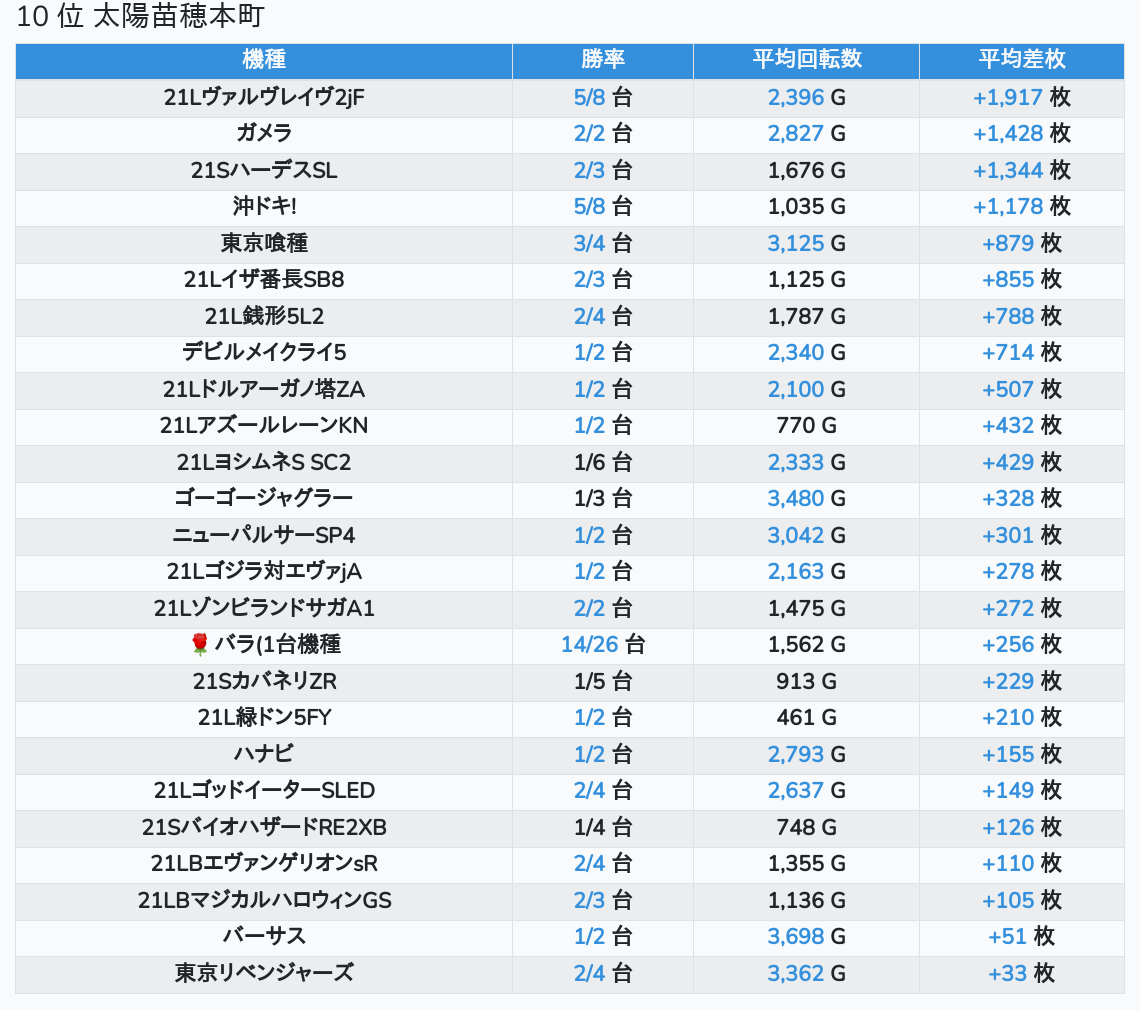Open the 5/8 win rate link for 沖ドキ!
This screenshot has width=1140, height=1010.
click(589, 207)
